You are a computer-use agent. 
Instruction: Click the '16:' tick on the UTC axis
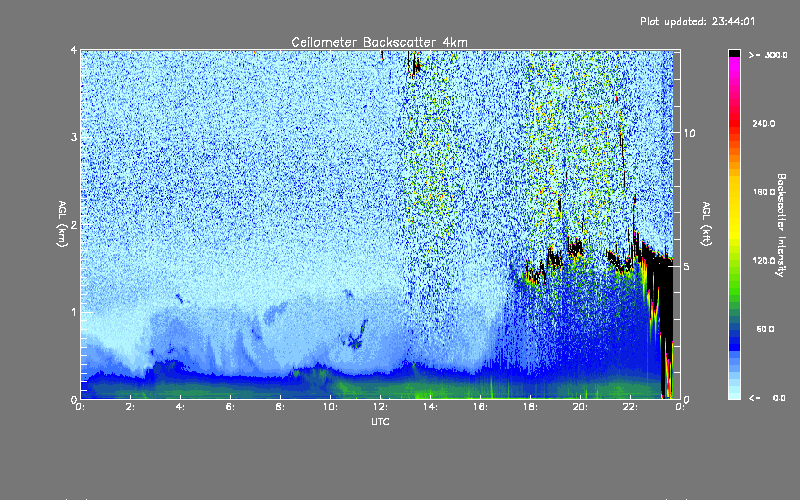pos(480,407)
